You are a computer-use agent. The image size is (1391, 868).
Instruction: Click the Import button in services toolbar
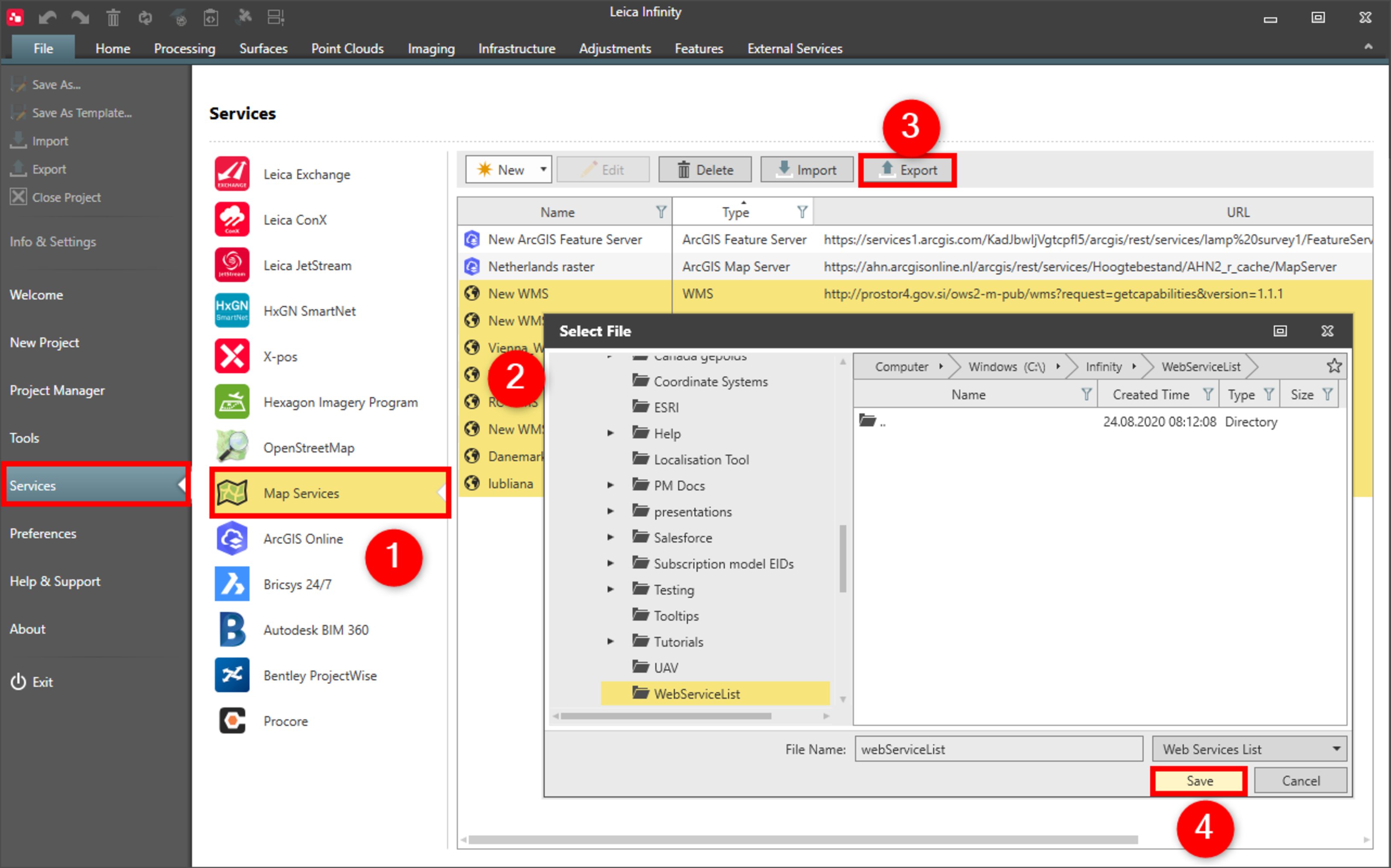pyautogui.click(x=807, y=170)
